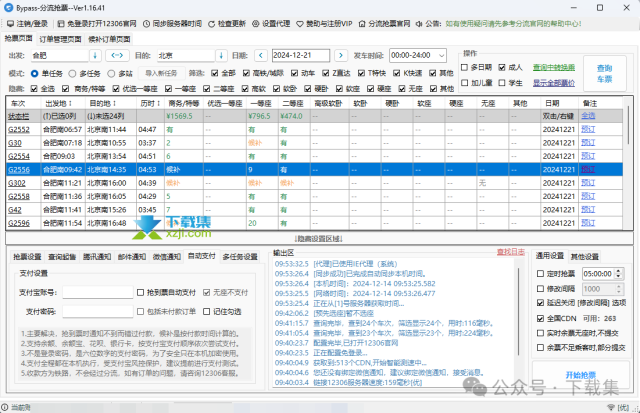
Task: Select 多任务 mode radio button
Action: pos(72,73)
